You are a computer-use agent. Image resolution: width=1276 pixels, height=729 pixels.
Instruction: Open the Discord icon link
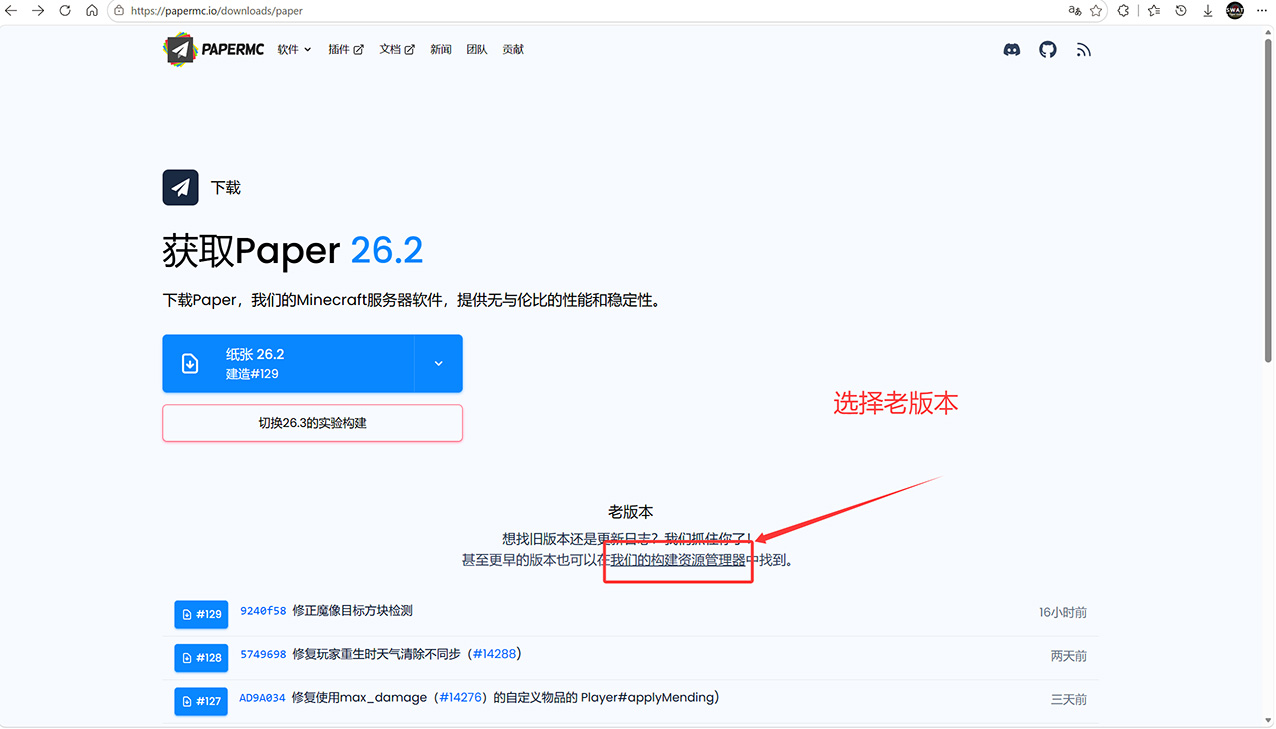point(1012,49)
